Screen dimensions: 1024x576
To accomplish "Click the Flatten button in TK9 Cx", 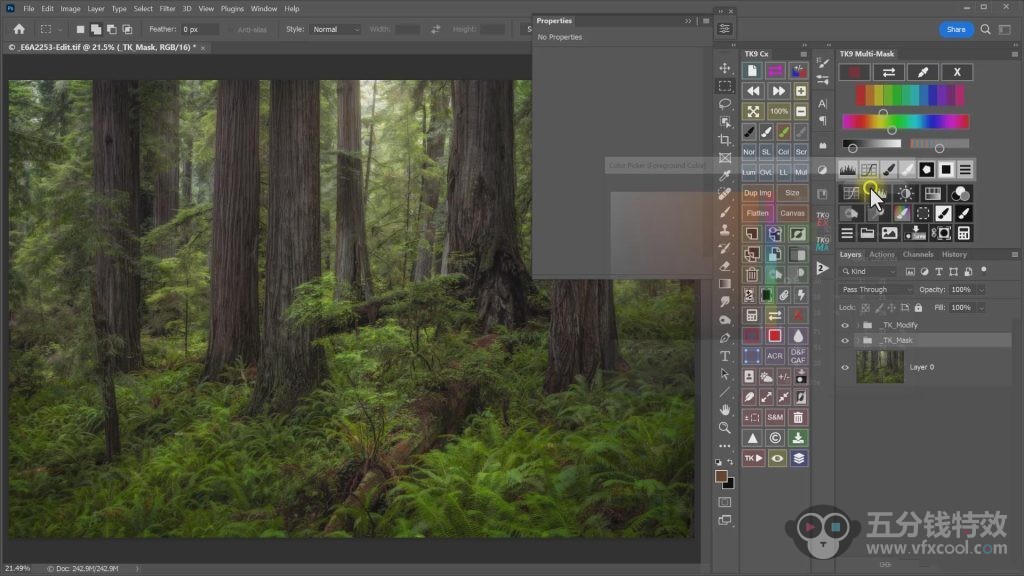I will click(x=758, y=214).
